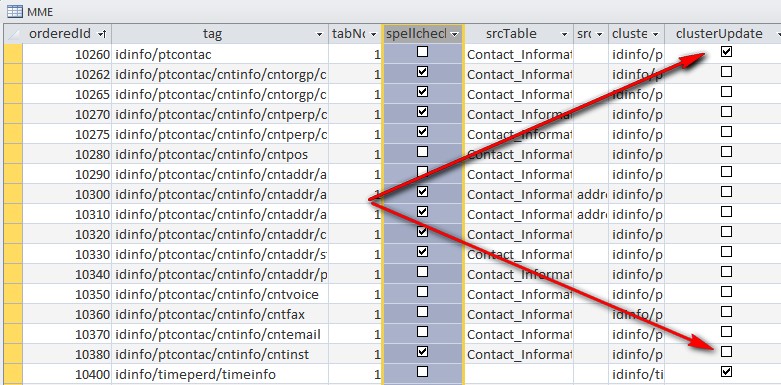Click the tag cell idinfo/timeperd/timeinfo

click(x=220, y=374)
